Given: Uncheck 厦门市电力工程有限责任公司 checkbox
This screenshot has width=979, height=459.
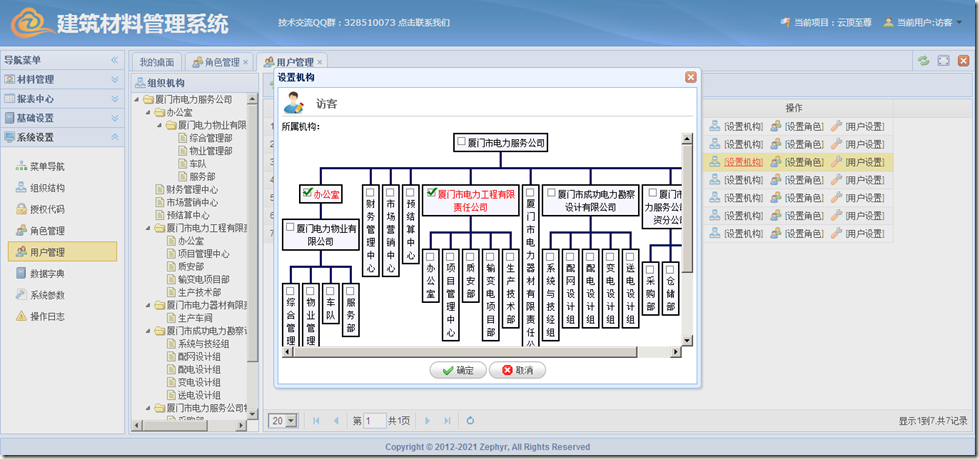Looking at the screenshot, I should [x=430, y=193].
